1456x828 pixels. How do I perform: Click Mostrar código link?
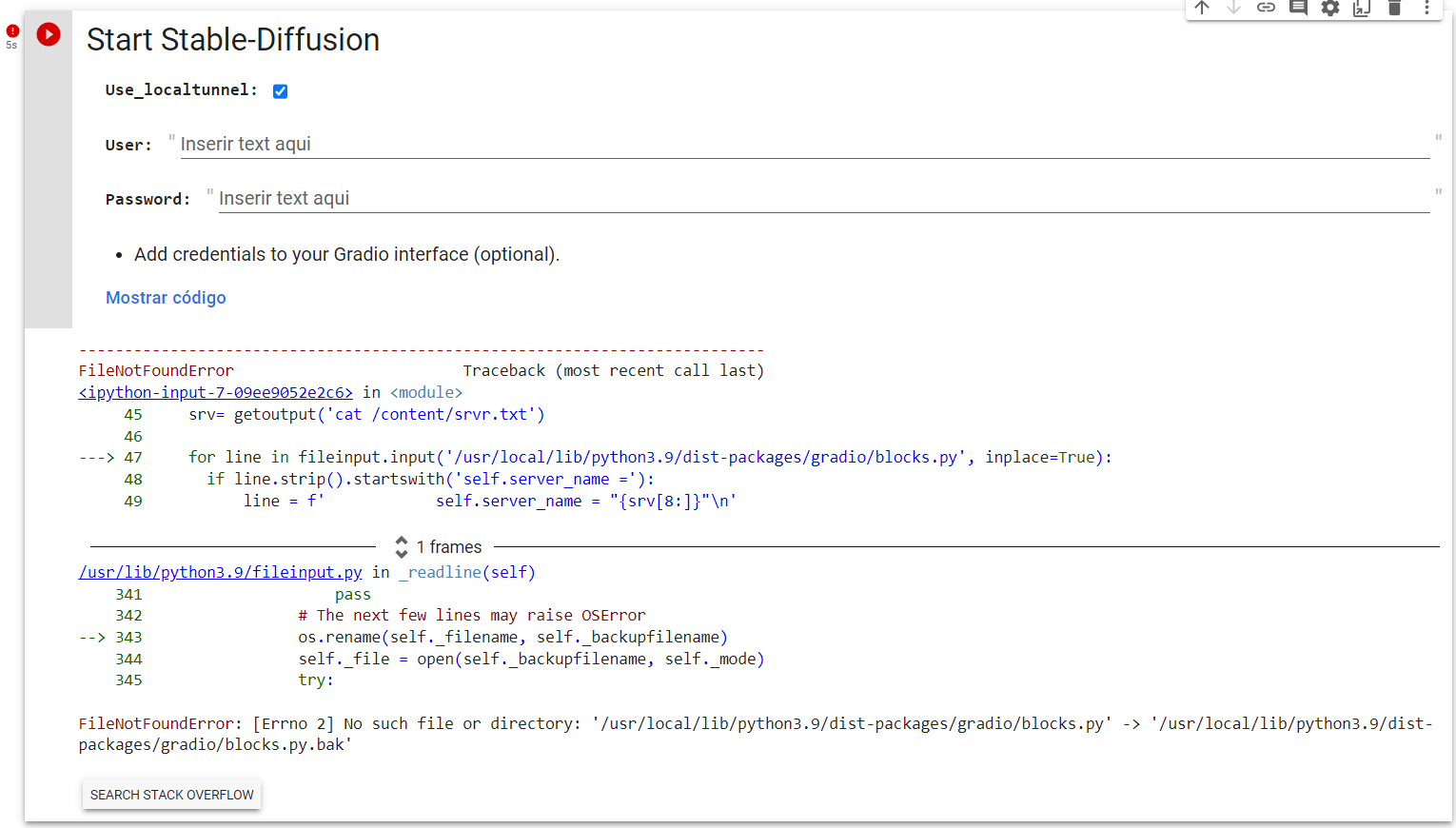click(166, 298)
